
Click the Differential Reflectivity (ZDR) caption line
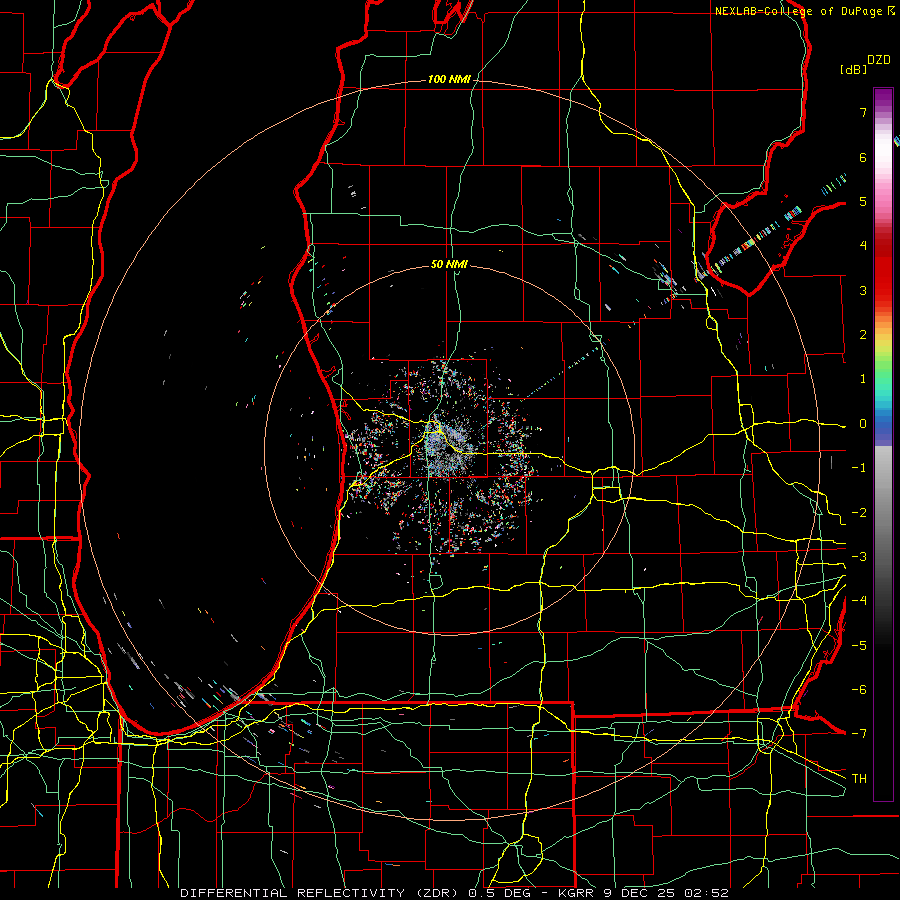(454, 893)
